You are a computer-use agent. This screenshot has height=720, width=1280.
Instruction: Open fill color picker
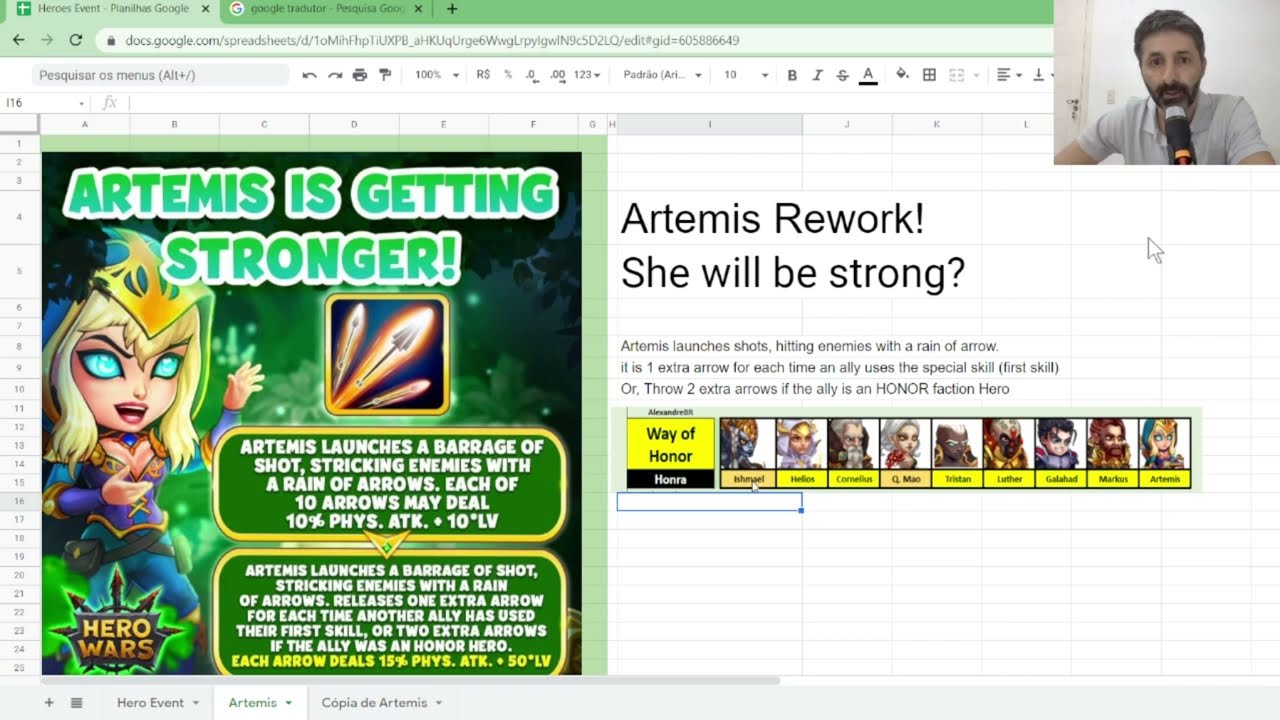point(902,75)
